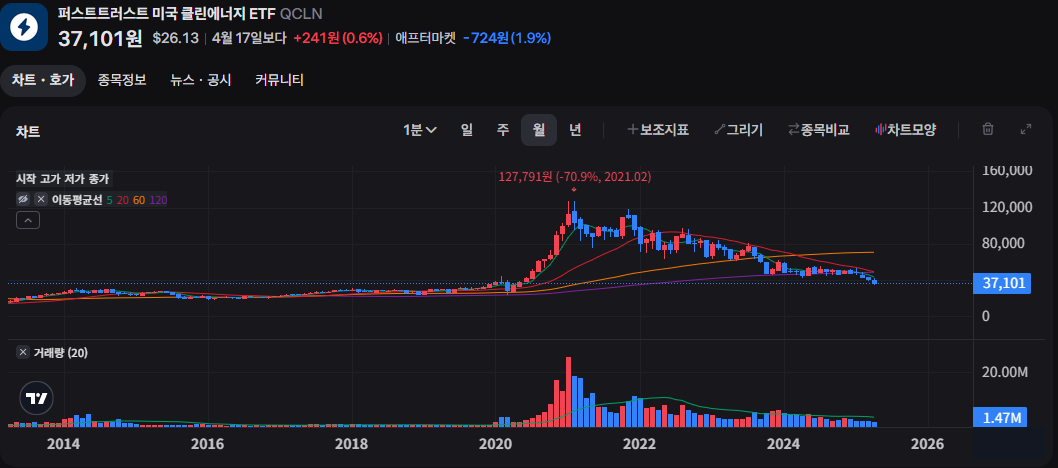The width and height of the screenshot is (1058, 468).
Task: Change chart style via 차트모양
Action: coord(905,130)
